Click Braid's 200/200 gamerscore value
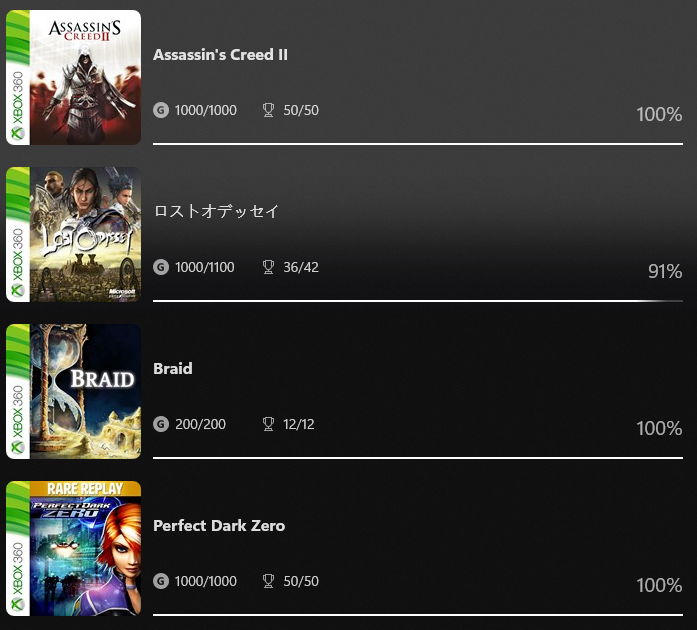The image size is (697, 630). pos(200,424)
